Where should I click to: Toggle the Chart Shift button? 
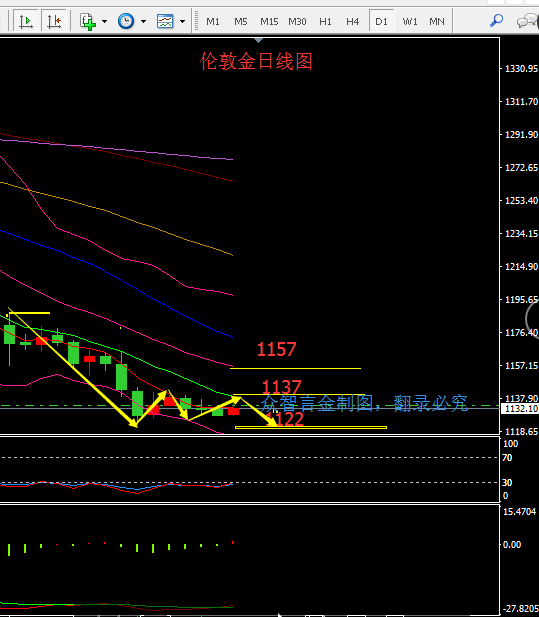[x=54, y=21]
